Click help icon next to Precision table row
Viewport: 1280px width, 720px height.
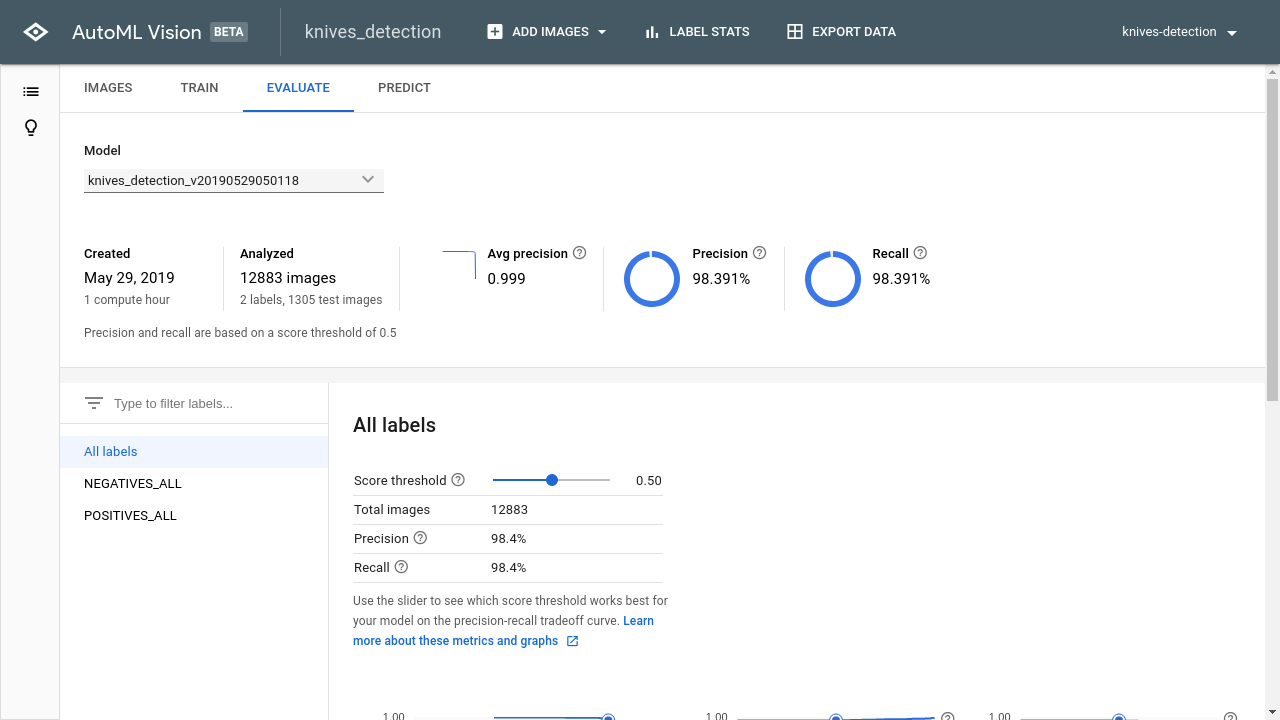click(x=420, y=538)
